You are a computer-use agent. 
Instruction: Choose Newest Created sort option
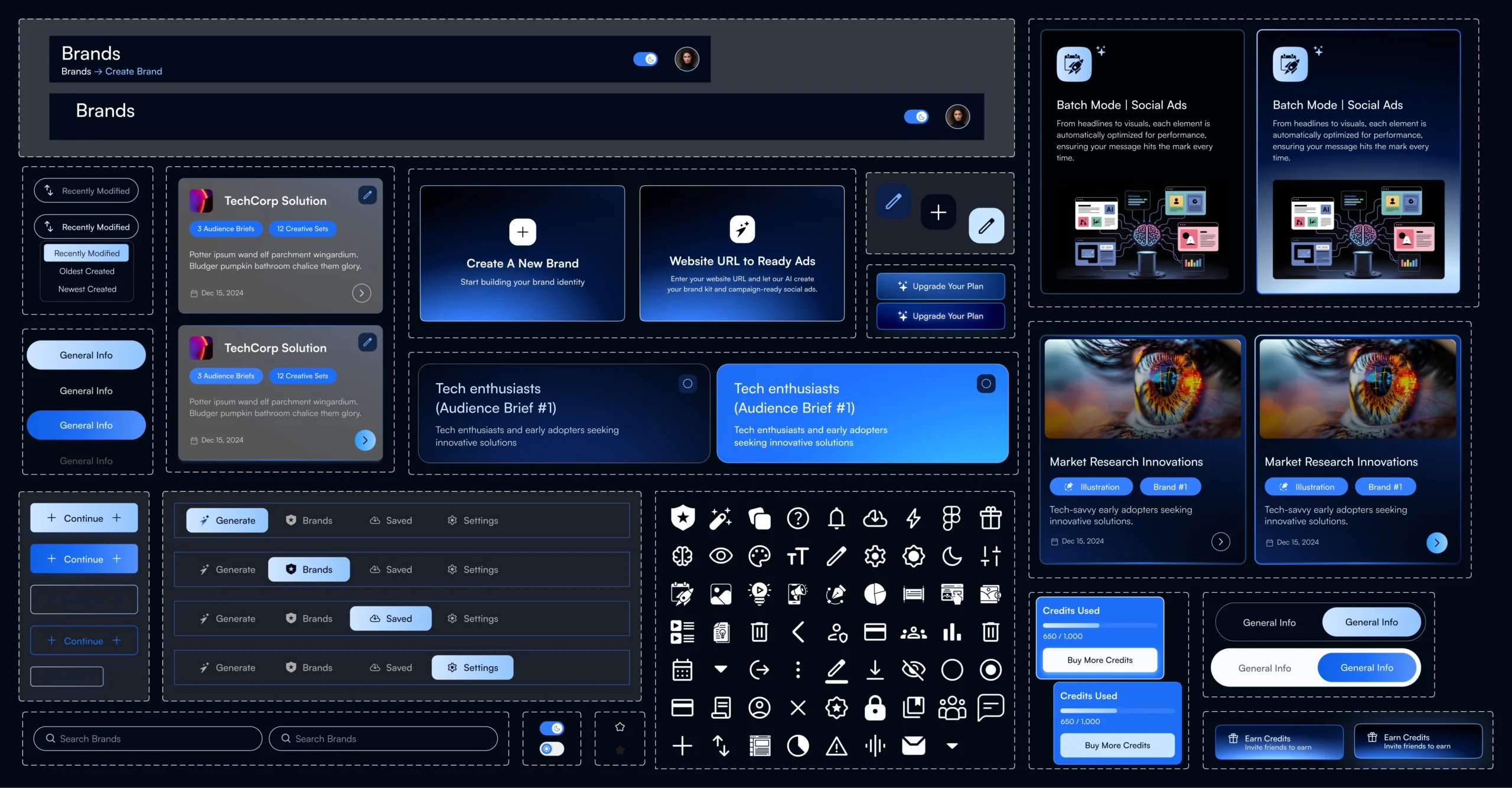(87, 289)
